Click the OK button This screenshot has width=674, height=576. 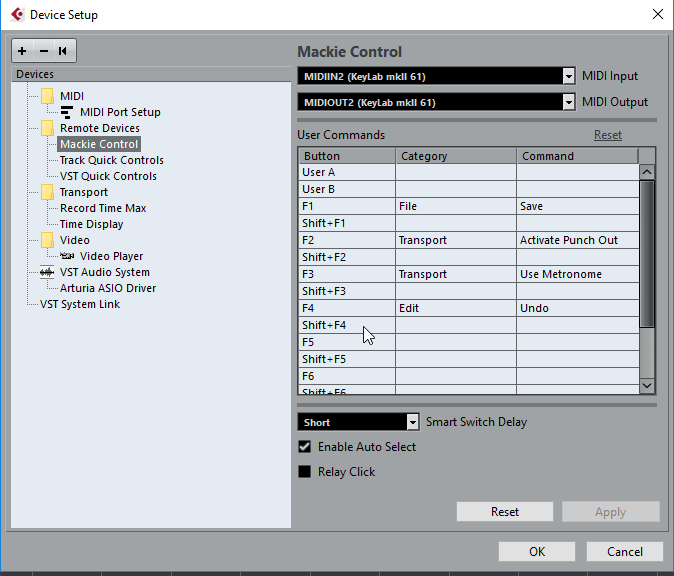point(537,551)
